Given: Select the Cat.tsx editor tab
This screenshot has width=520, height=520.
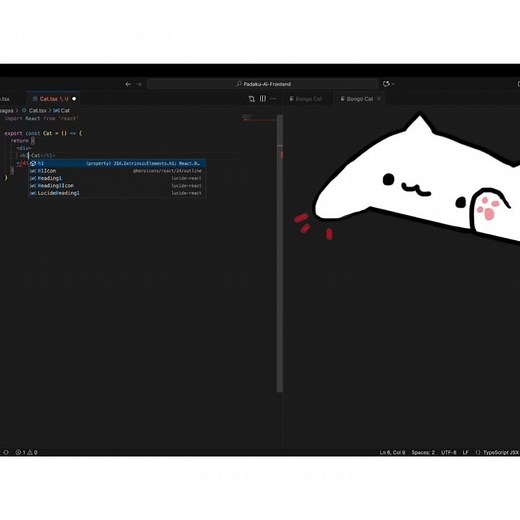Looking at the screenshot, I should point(53,99).
